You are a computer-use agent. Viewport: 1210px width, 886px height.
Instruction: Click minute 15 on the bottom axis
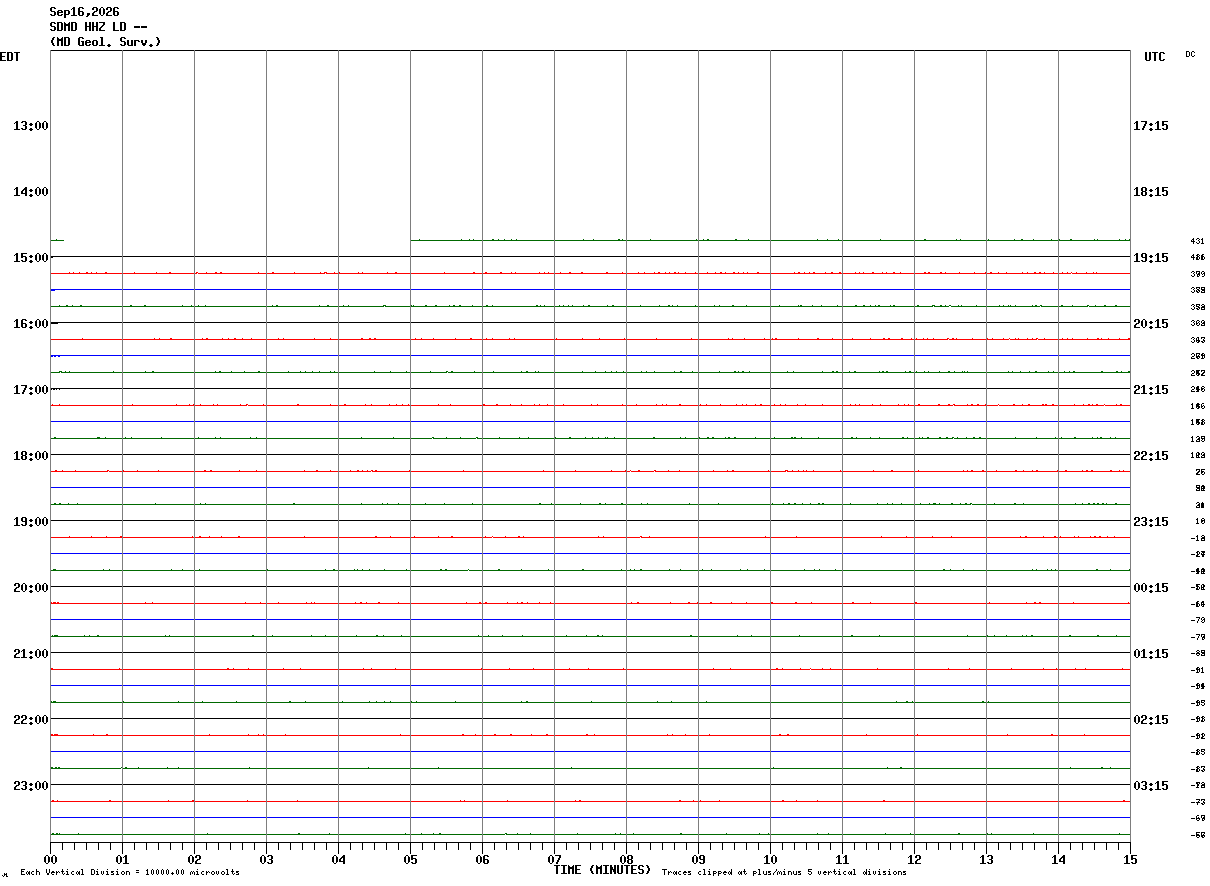[1130, 859]
